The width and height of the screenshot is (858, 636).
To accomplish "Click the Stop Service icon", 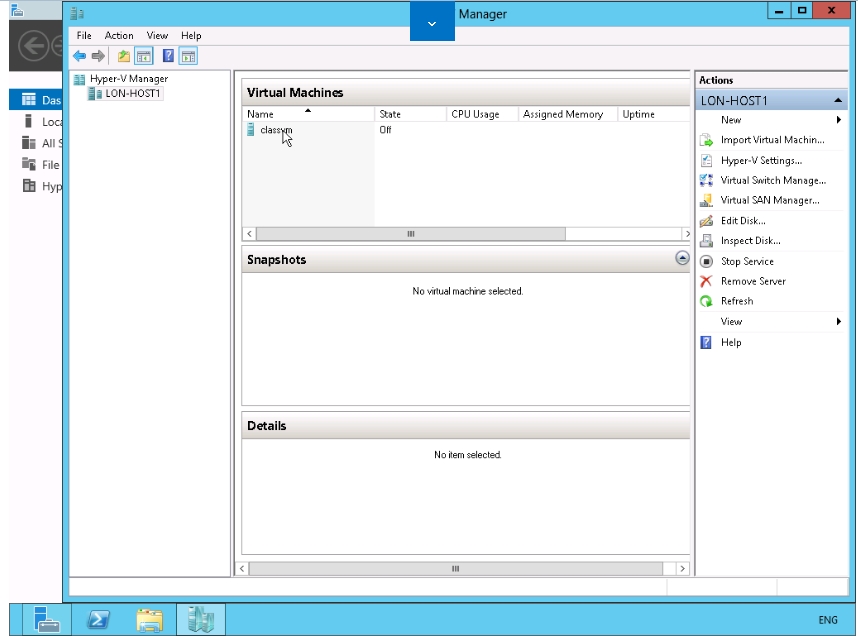I will (706, 262).
